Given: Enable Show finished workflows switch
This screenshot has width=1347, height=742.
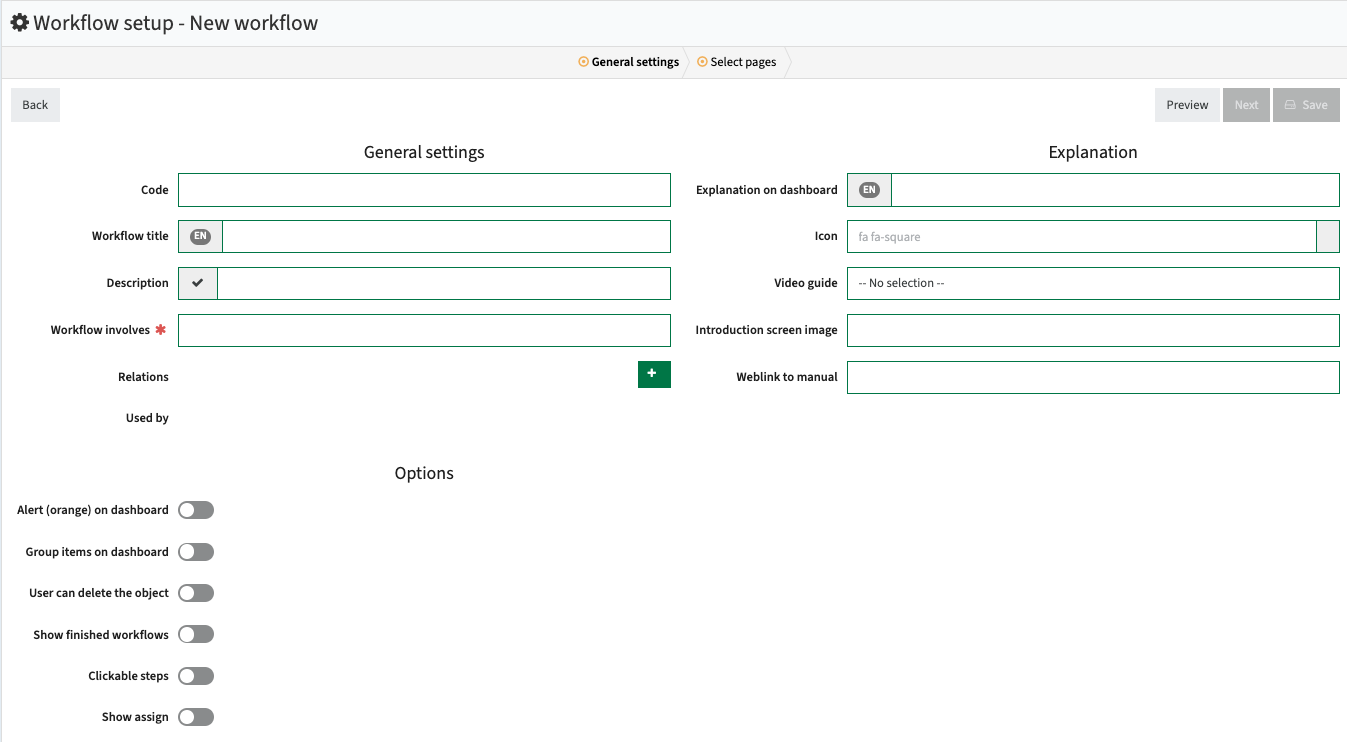Looking at the screenshot, I should point(196,634).
